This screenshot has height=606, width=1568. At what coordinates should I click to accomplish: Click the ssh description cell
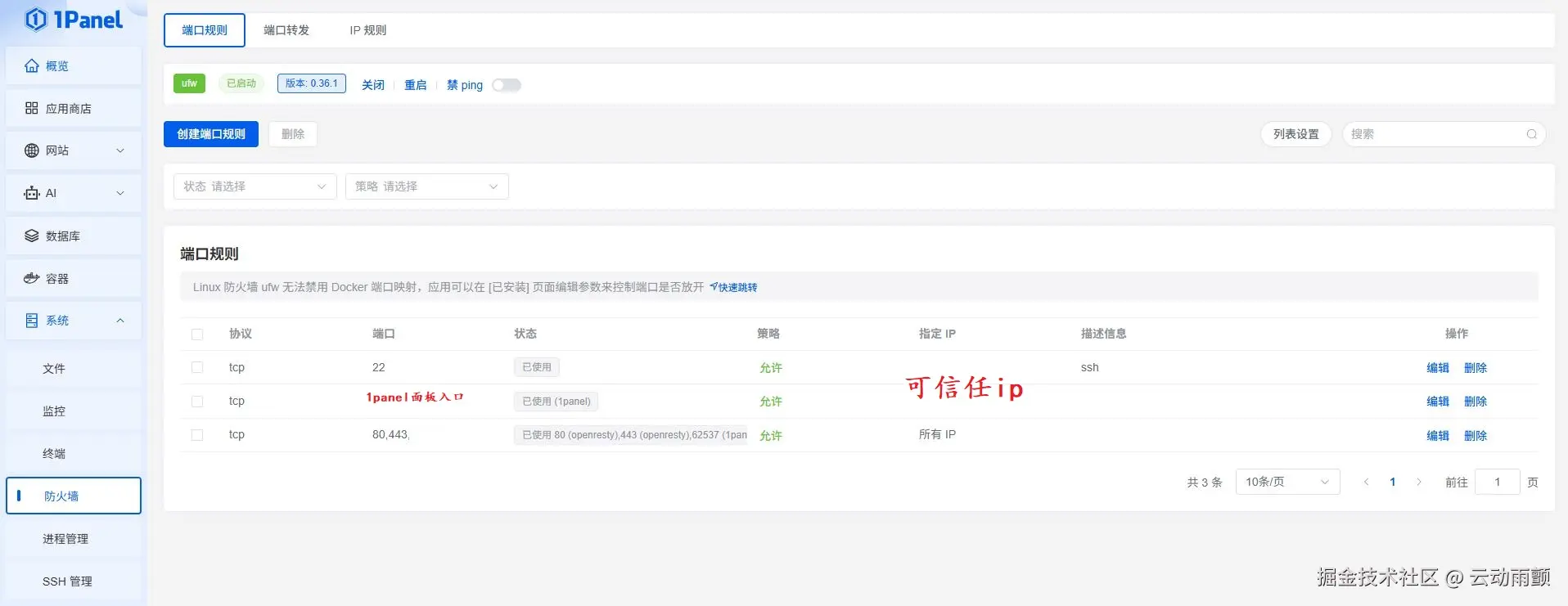pyautogui.click(x=1090, y=367)
